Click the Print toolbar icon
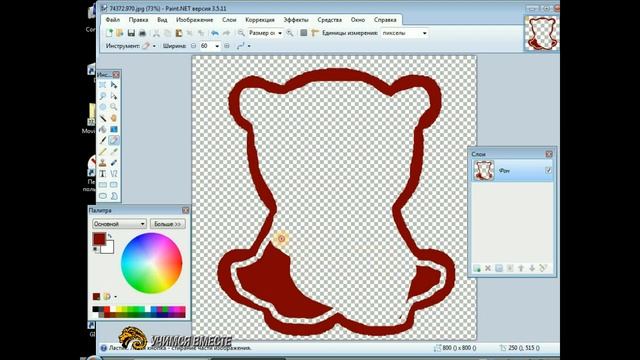The image size is (640, 360). coord(142,33)
